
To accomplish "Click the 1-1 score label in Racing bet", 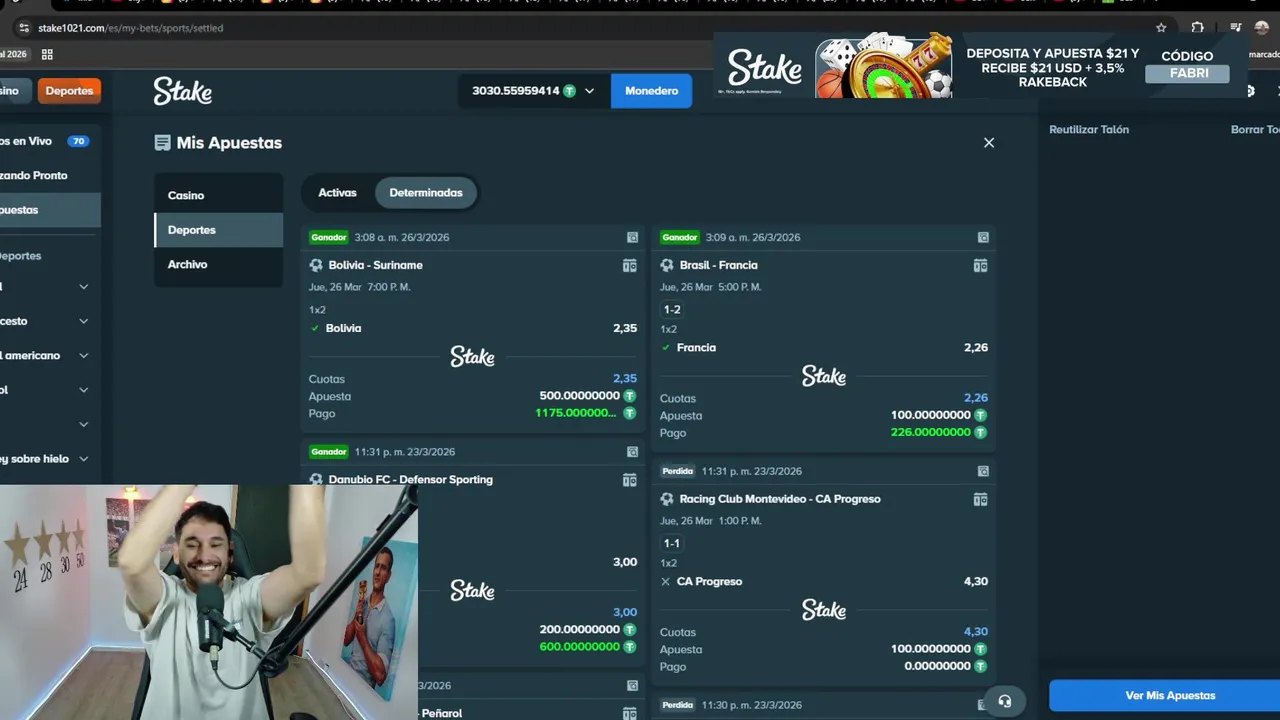I will point(672,543).
